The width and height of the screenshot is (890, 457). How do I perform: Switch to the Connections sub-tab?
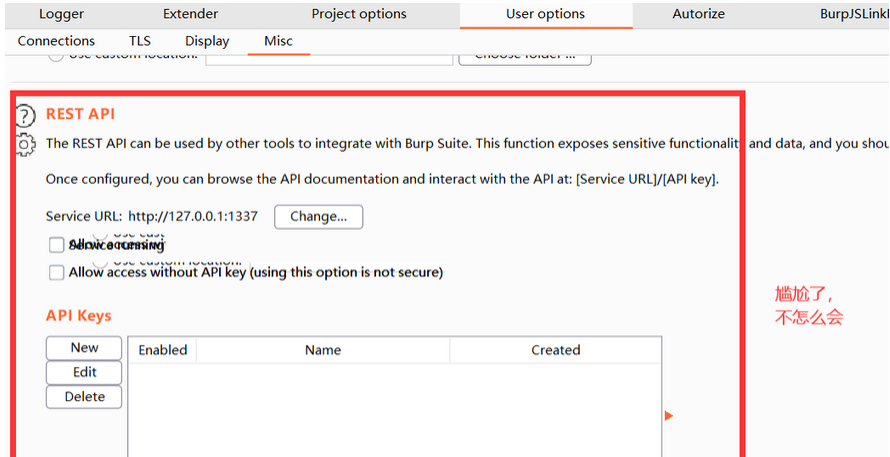click(x=56, y=41)
